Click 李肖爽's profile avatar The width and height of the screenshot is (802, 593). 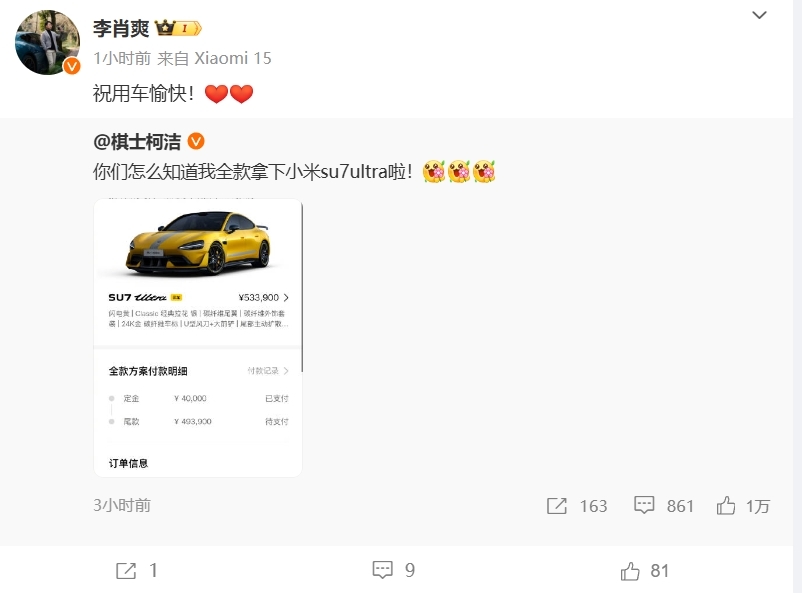pyautogui.click(x=48, y=42)
